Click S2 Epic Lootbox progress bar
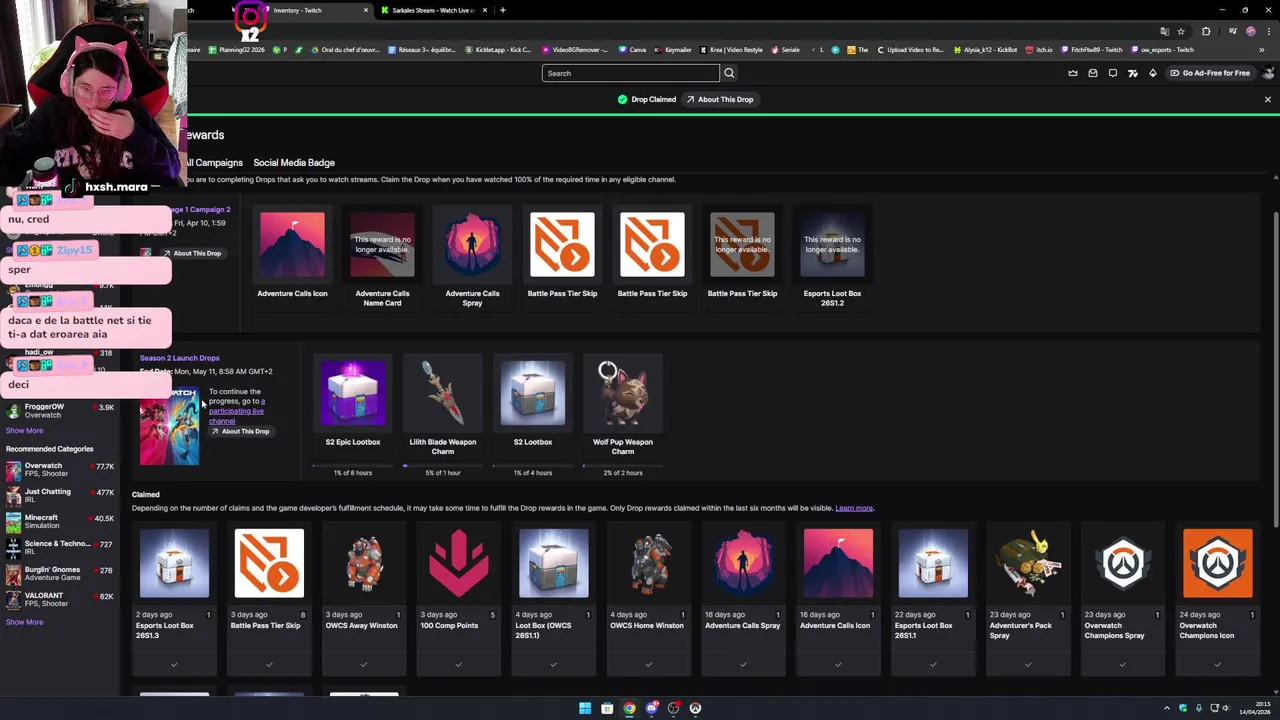 353,465
